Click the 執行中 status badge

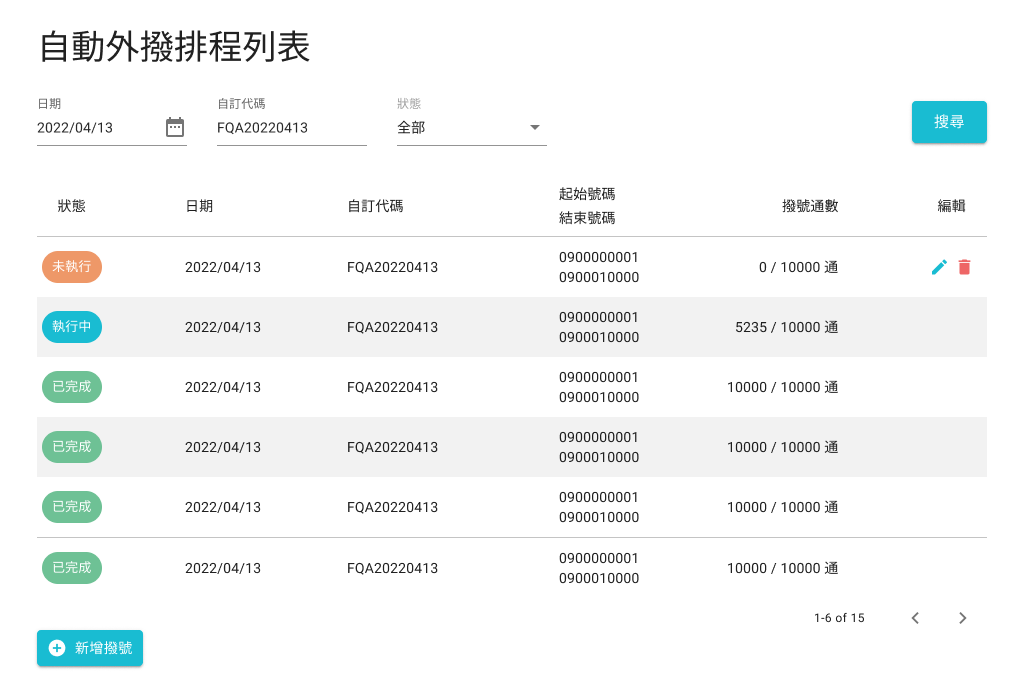[72, 326]
